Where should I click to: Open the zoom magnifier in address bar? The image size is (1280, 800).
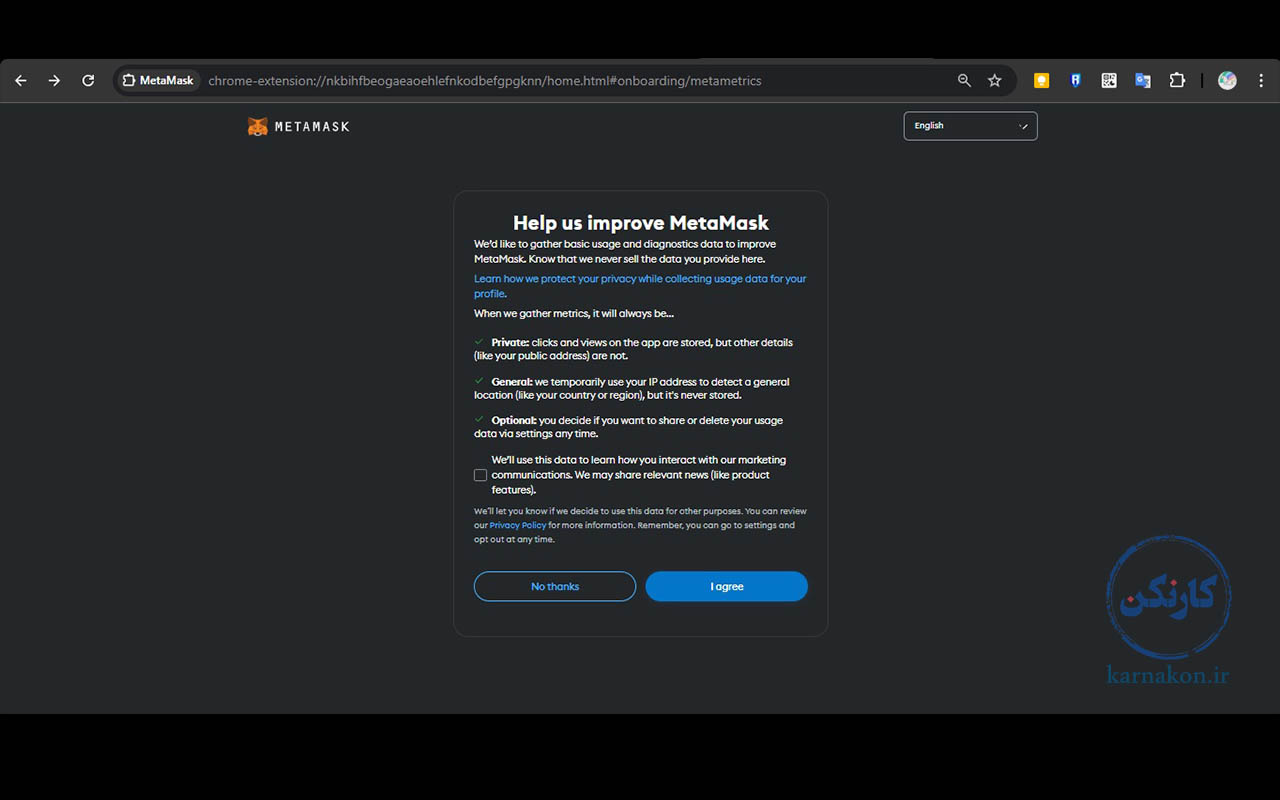pyautogui.click(x=964, y=81)
